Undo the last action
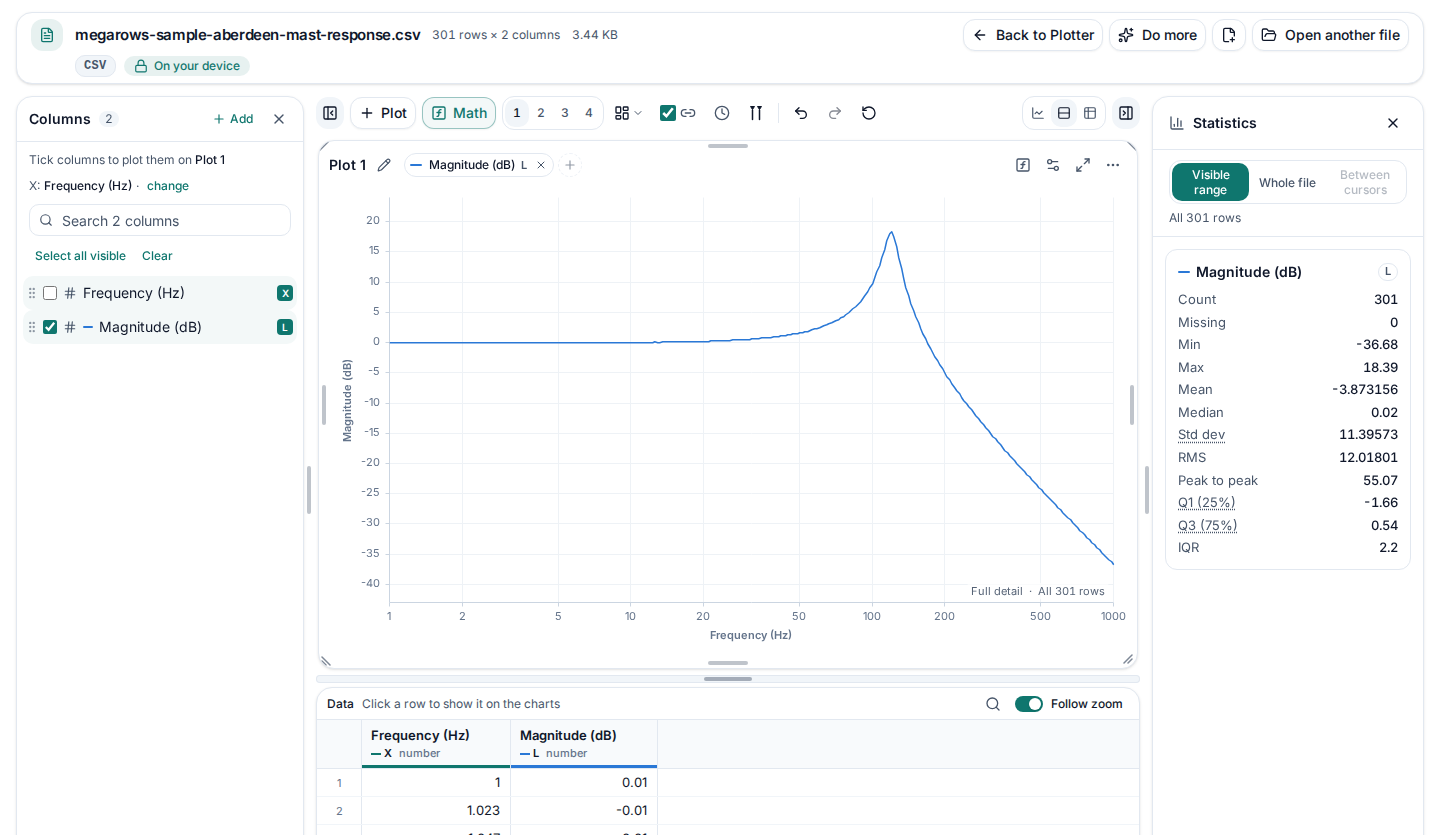Image resolution: width=1440 pixels, height=835 pixels. pyautogui.click(x=801, y=113)
